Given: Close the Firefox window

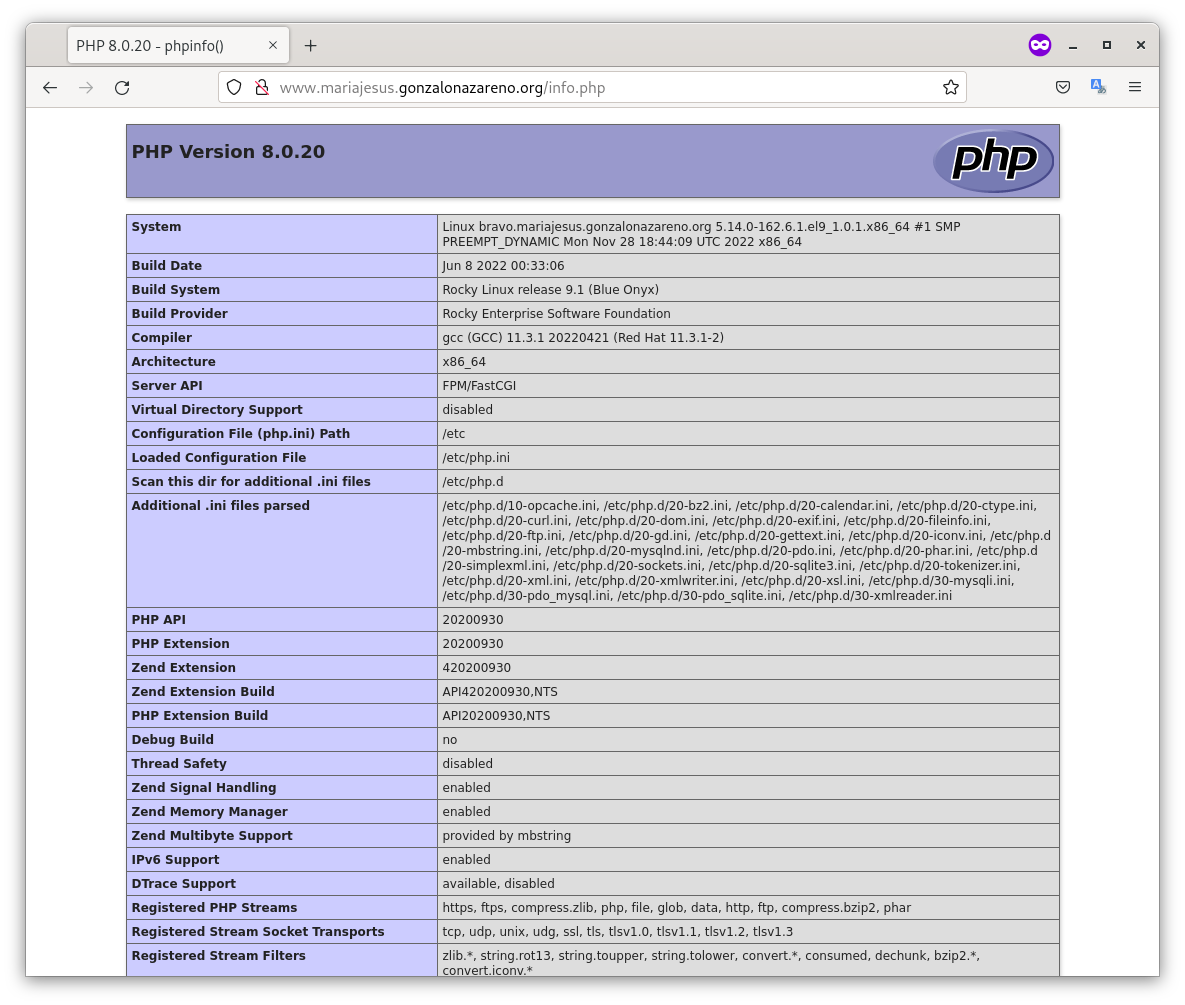Looking at the screenshot, I should click(x=1140, y=46).
